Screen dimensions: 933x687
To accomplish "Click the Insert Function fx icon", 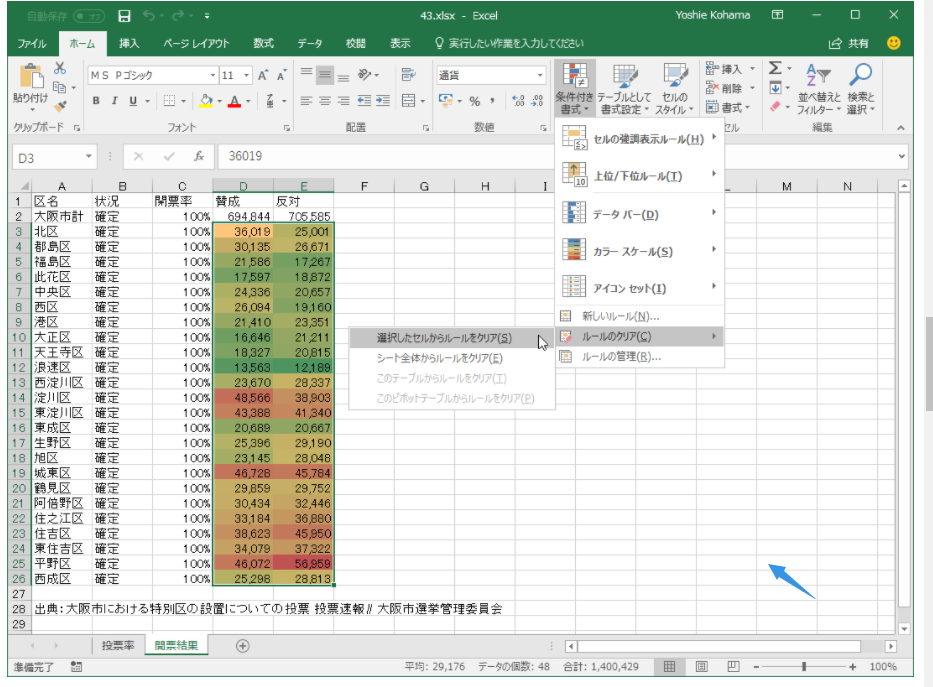I will point(199,156).
